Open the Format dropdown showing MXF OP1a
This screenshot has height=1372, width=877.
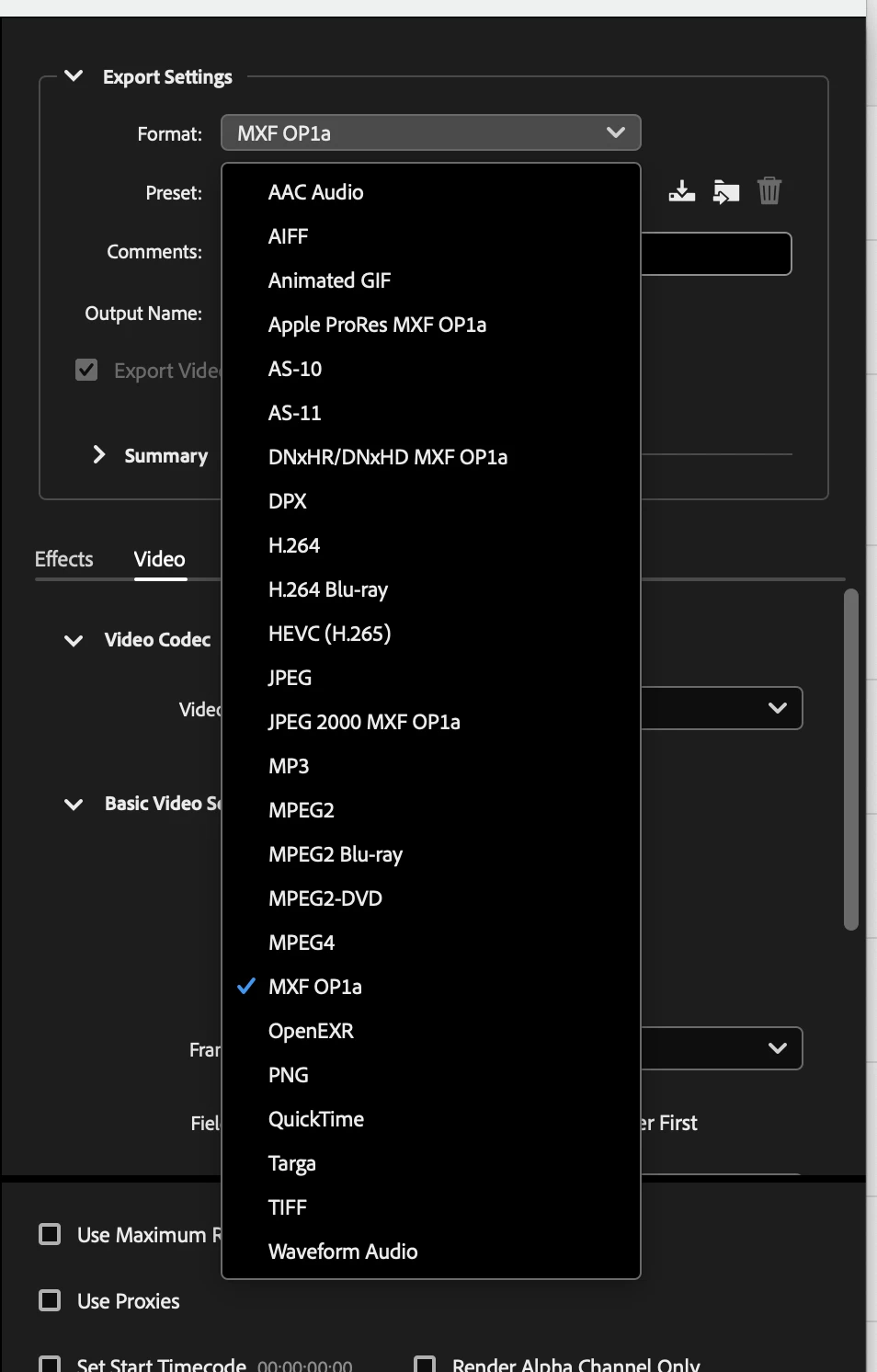click(x=430, y=133)
